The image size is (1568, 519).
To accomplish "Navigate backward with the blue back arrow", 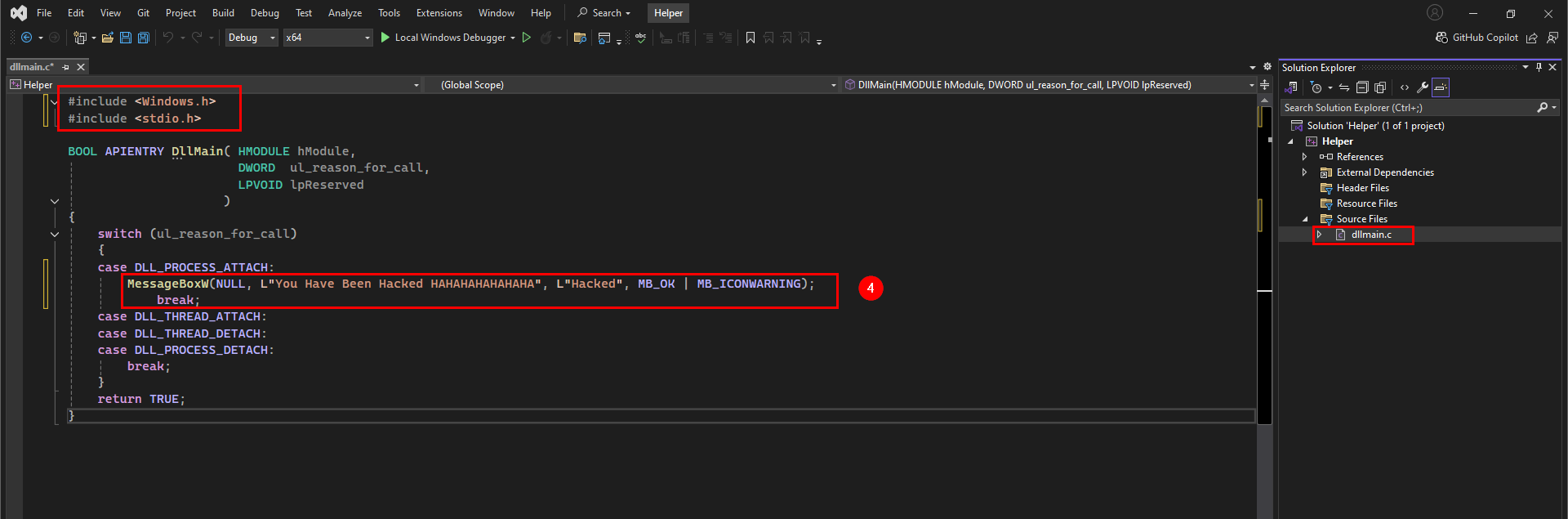I will pyautogui.click(x=26, y=38).
